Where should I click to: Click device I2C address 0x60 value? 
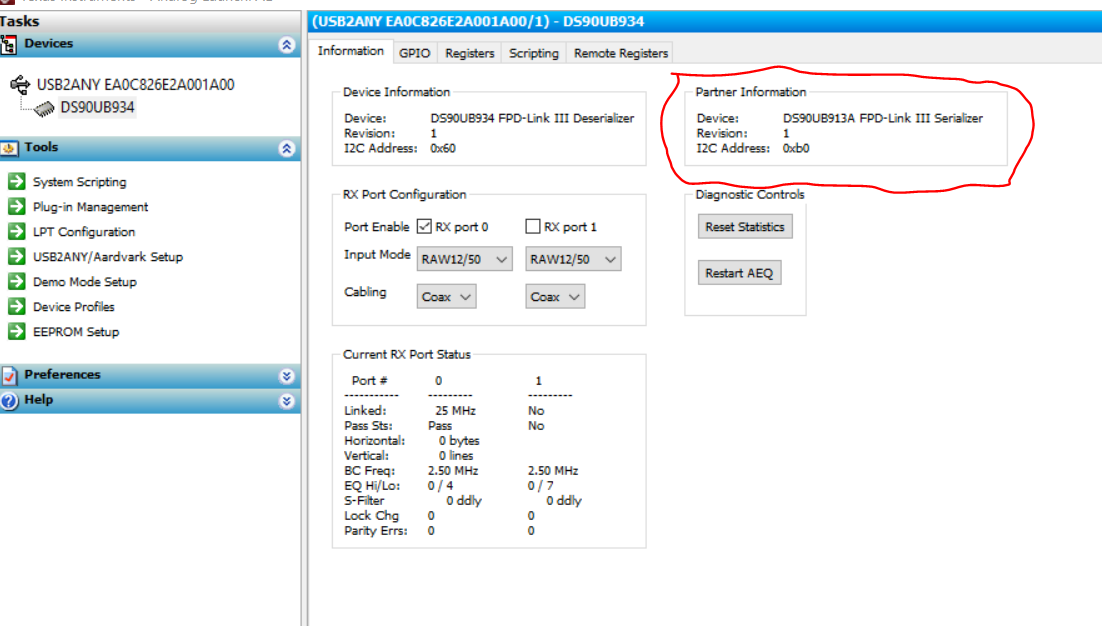pyautogui.click(x=443, y=148)
